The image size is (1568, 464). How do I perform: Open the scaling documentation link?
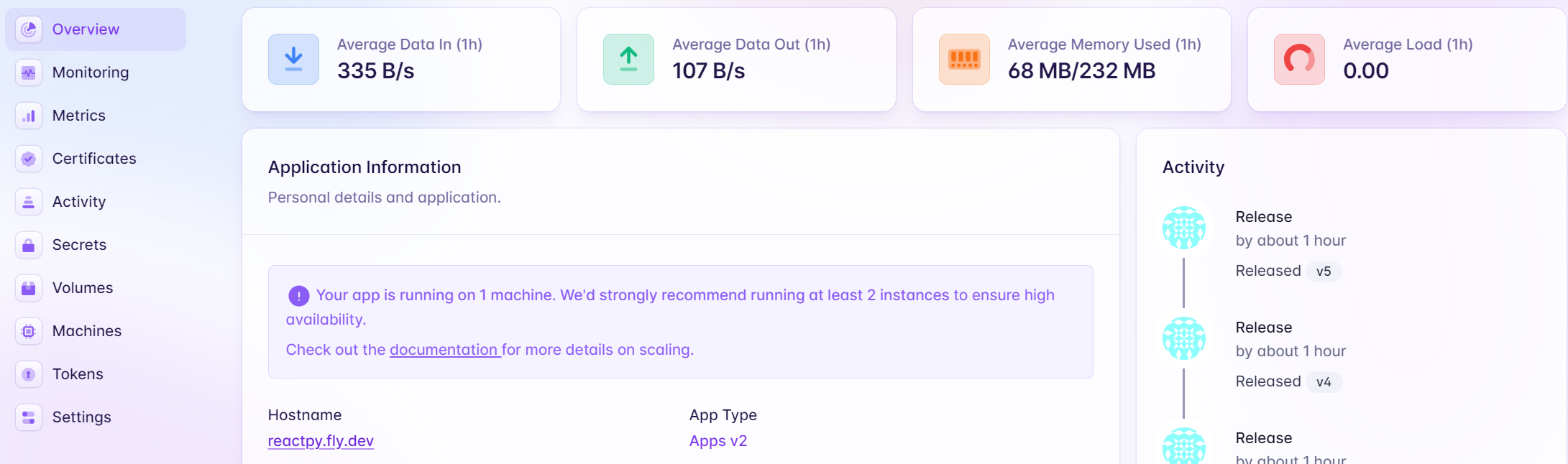click(444, 350)
